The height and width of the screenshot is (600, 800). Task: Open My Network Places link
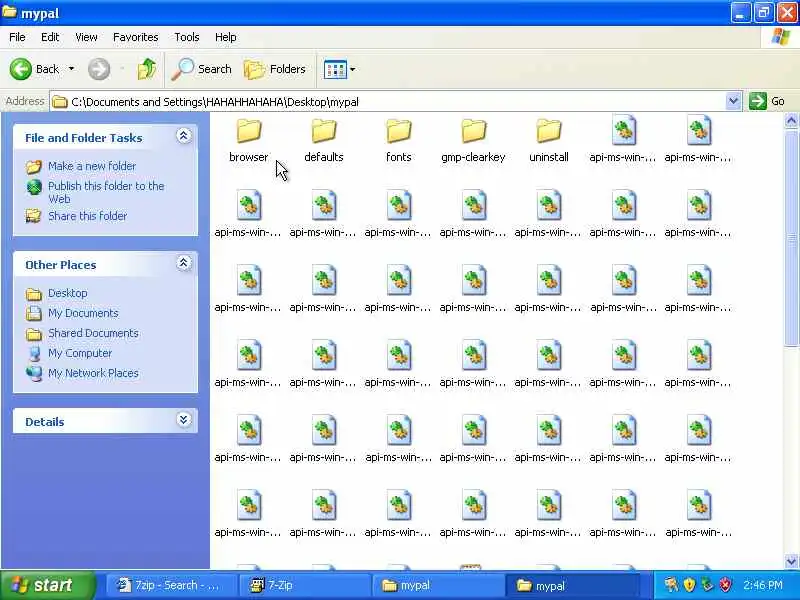93,373
